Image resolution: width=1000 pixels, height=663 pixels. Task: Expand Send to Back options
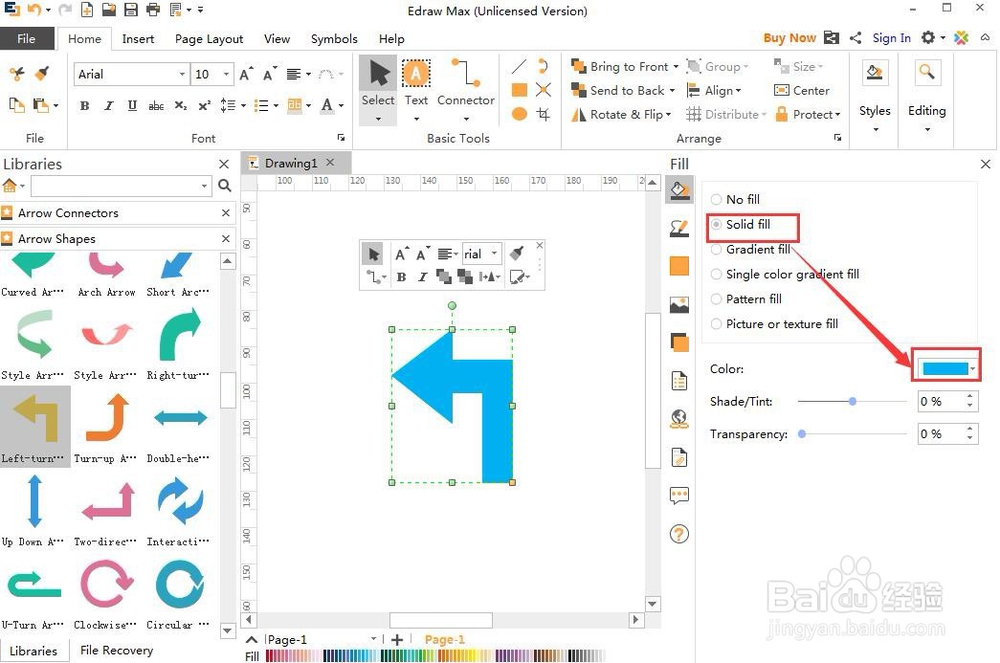[672, 91]
